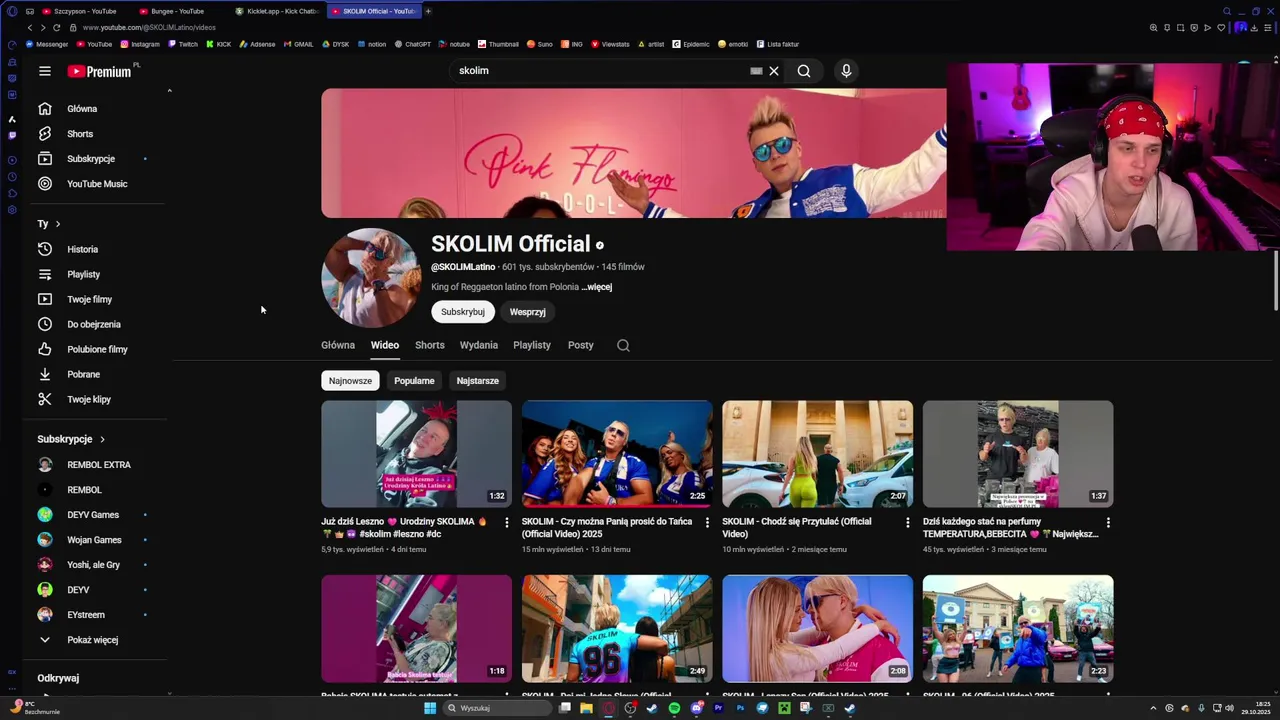Open options menu for "Czy można Panią prosić do Tańca"

(x=707, y=522)
